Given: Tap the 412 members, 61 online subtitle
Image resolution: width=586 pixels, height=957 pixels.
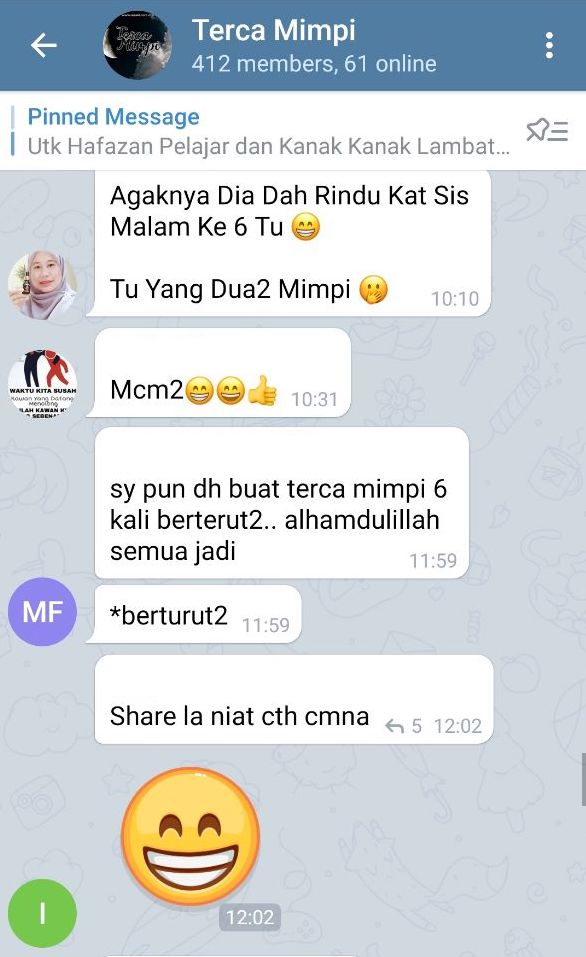Looking at the screenshot, I should (314, 63).
